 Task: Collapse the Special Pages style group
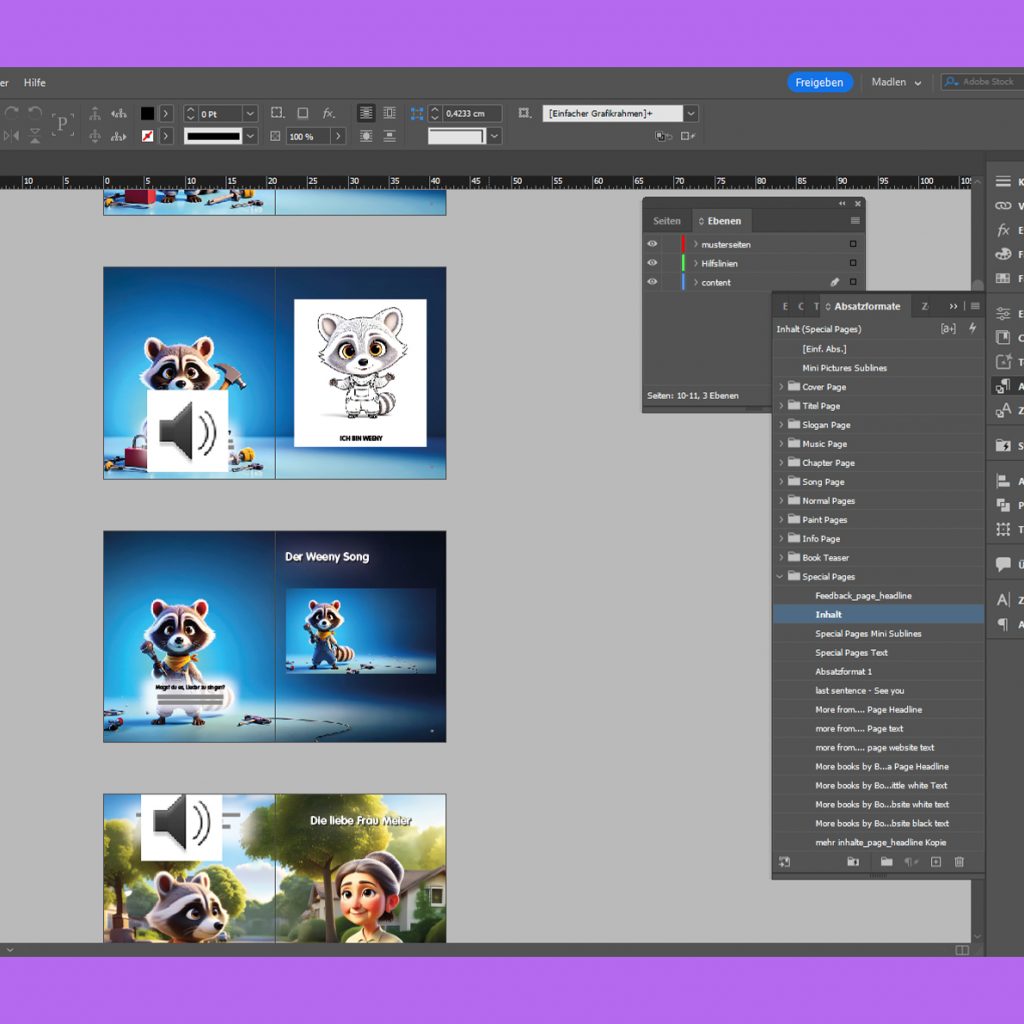pyautogui.click(x=781, y=576)
